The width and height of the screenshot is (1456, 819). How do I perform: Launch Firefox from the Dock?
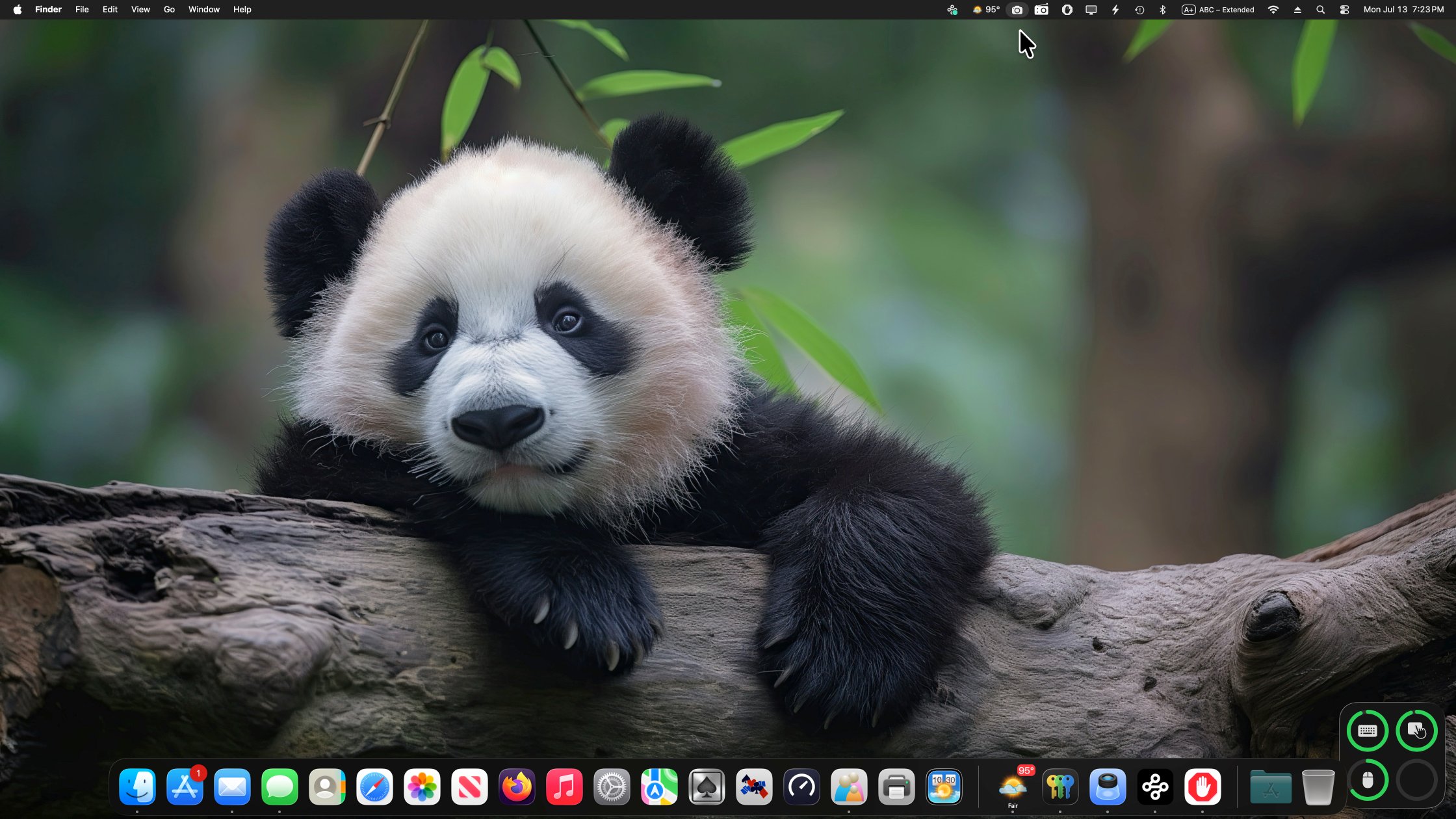click(x=517, y=787)
